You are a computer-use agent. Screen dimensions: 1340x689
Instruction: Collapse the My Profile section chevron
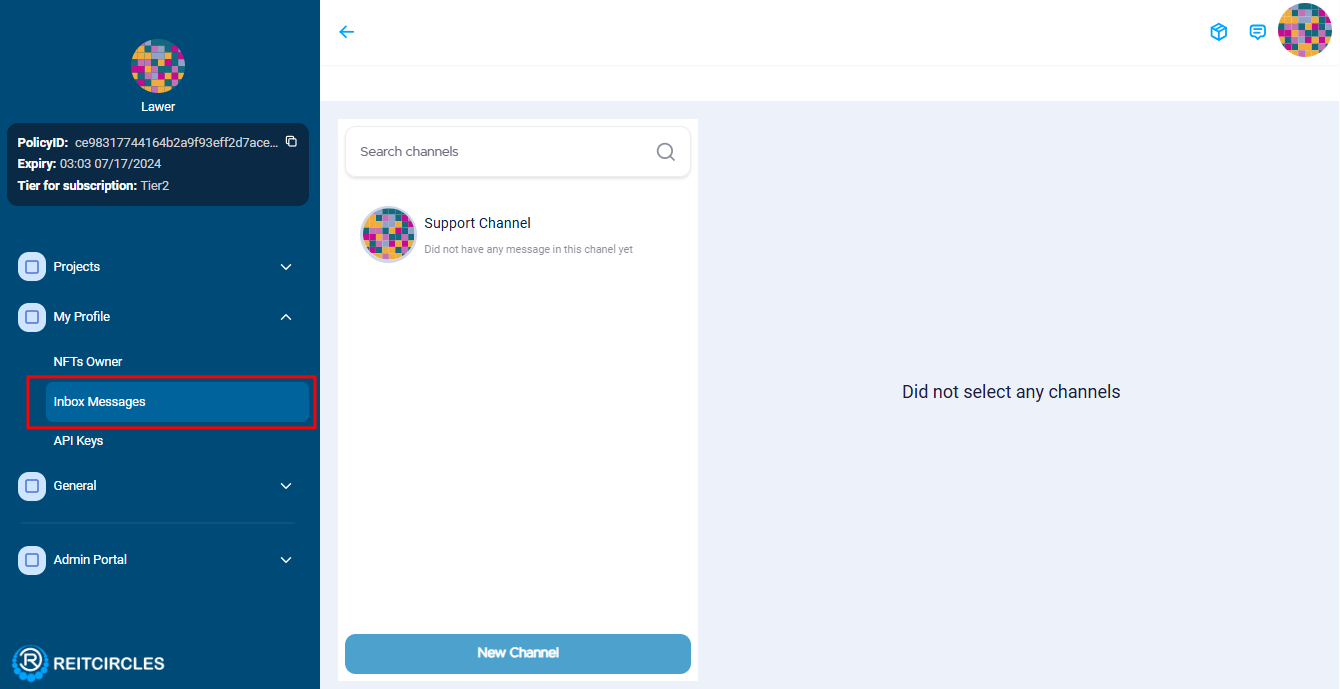coord(286,317)
